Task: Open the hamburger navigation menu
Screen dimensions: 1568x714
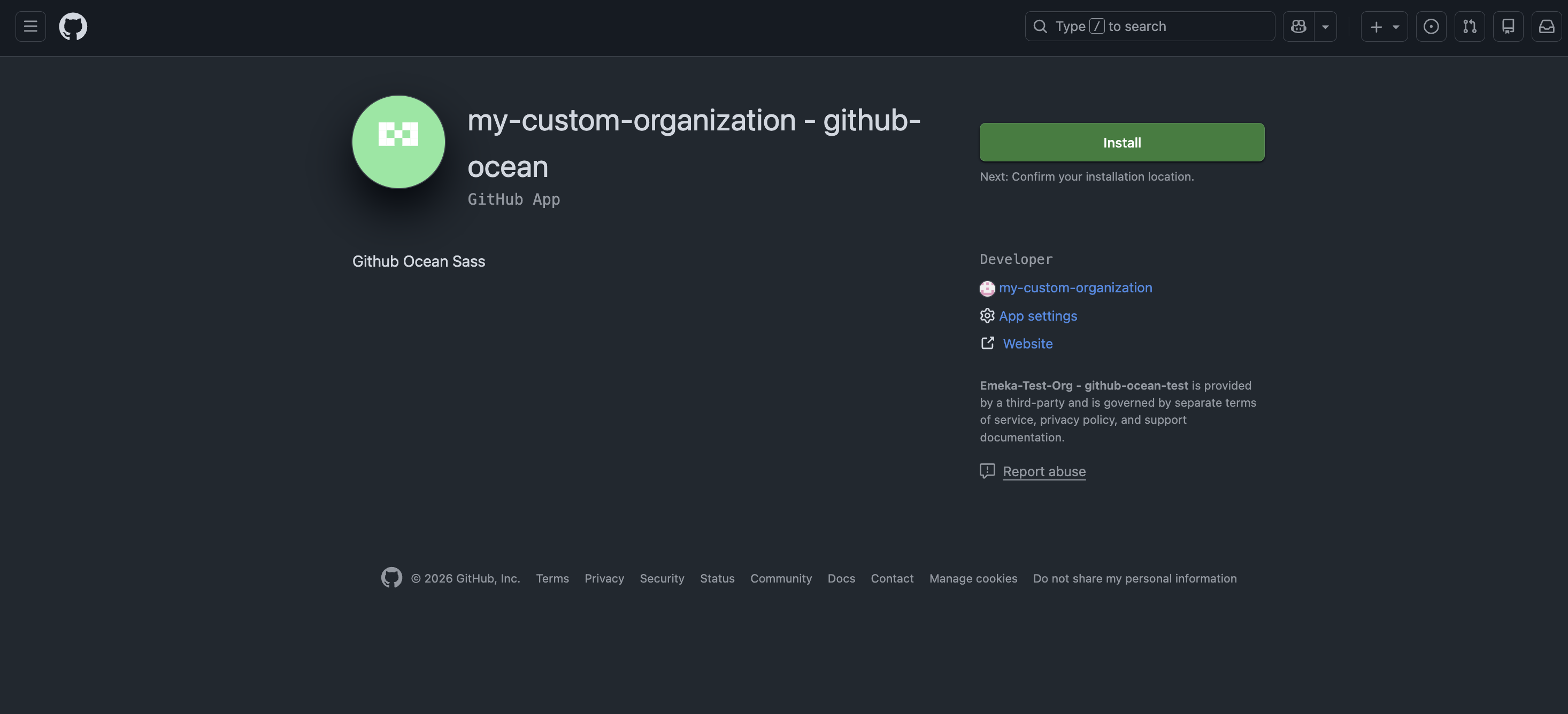Action: [x=30, y=26]
